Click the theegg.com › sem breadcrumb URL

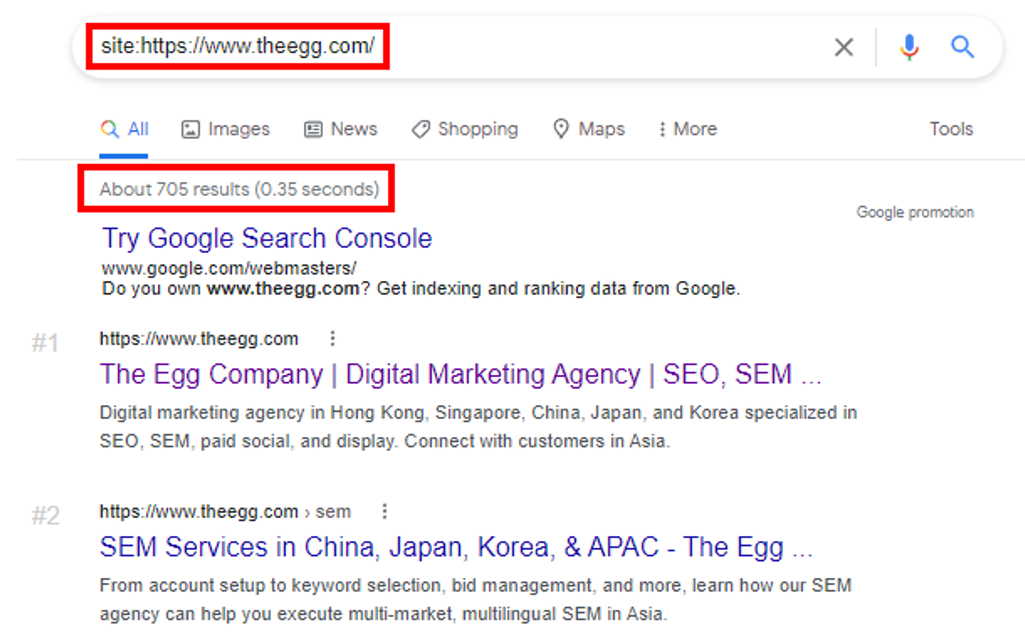[225, 511]
